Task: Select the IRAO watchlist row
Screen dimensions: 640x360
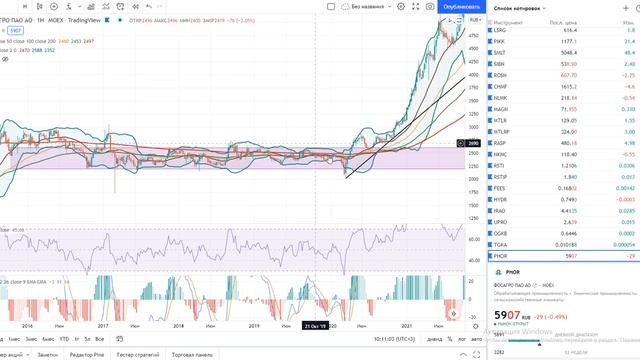Action: pos(563,211)
